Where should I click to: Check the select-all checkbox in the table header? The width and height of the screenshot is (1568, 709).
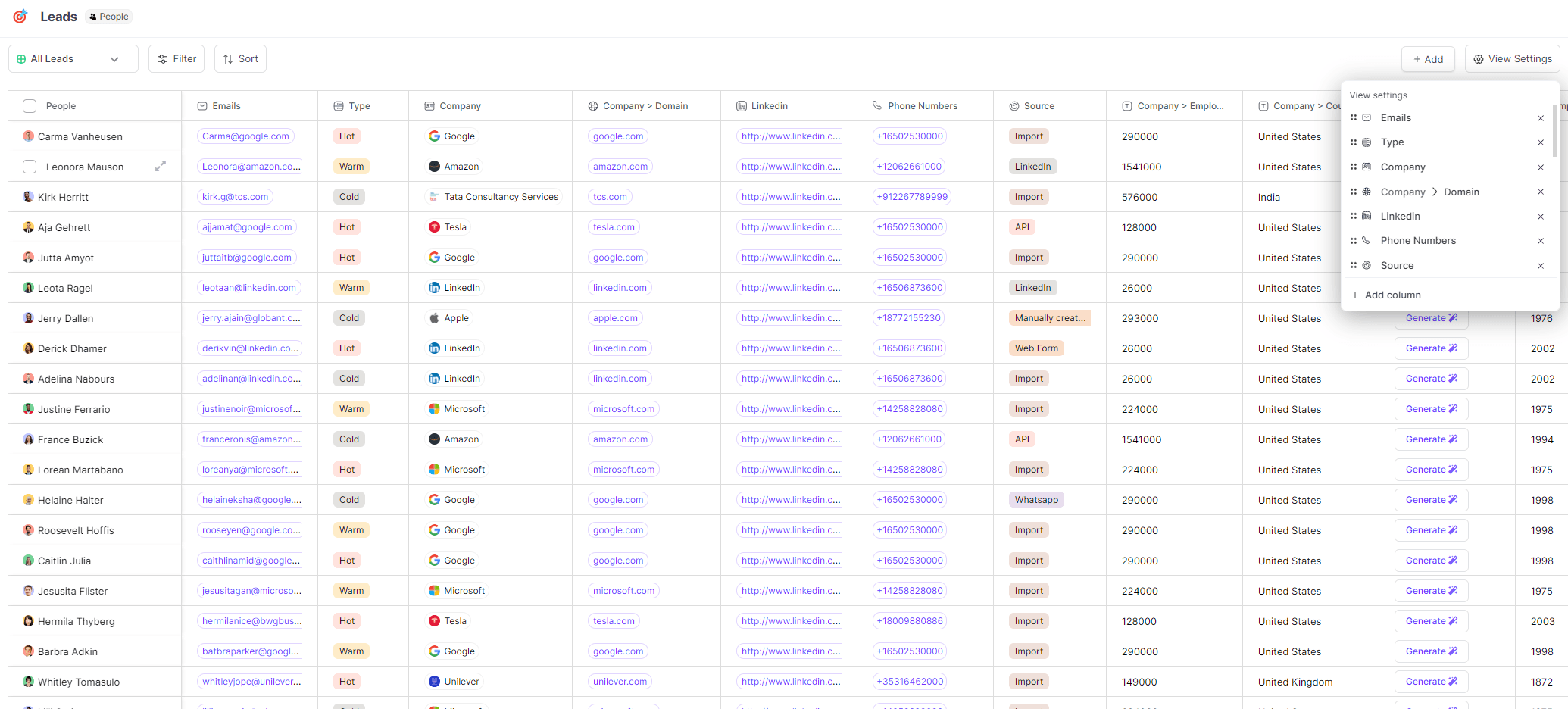[x=30, y=105]
